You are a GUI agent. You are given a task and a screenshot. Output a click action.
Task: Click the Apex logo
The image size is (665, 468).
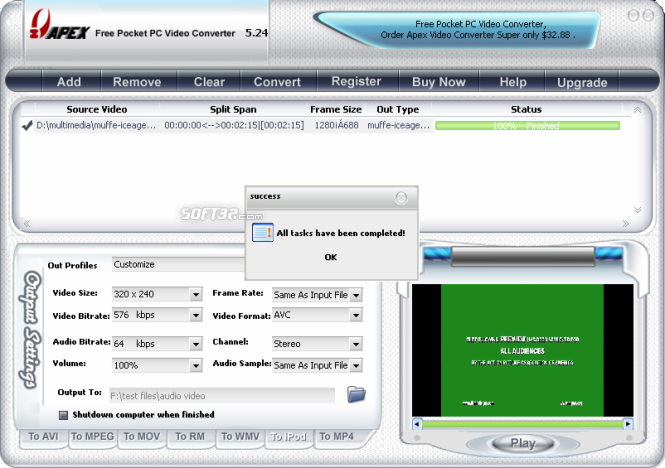59,25
